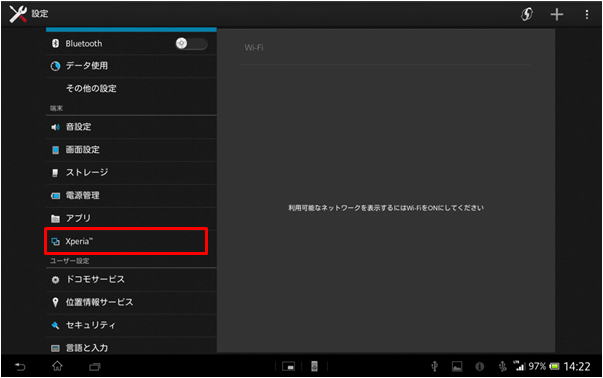Click the display icon beside 画面設定
The image size is (603, 378).
click(55, 150)
